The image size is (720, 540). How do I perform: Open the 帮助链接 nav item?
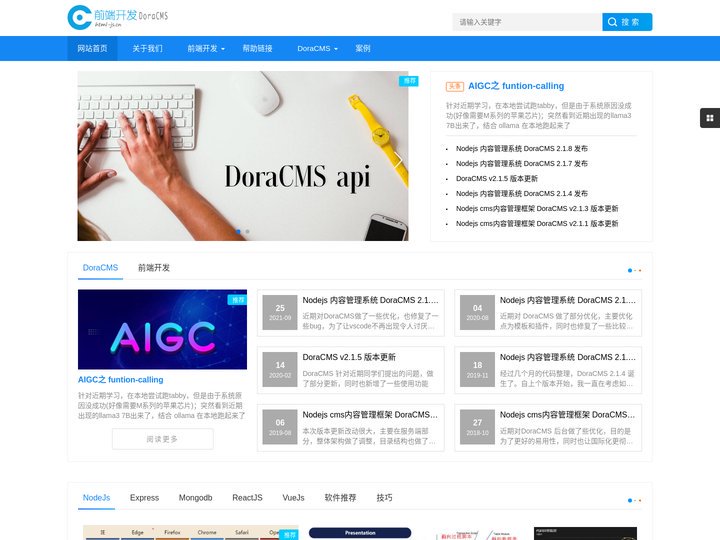258,48
